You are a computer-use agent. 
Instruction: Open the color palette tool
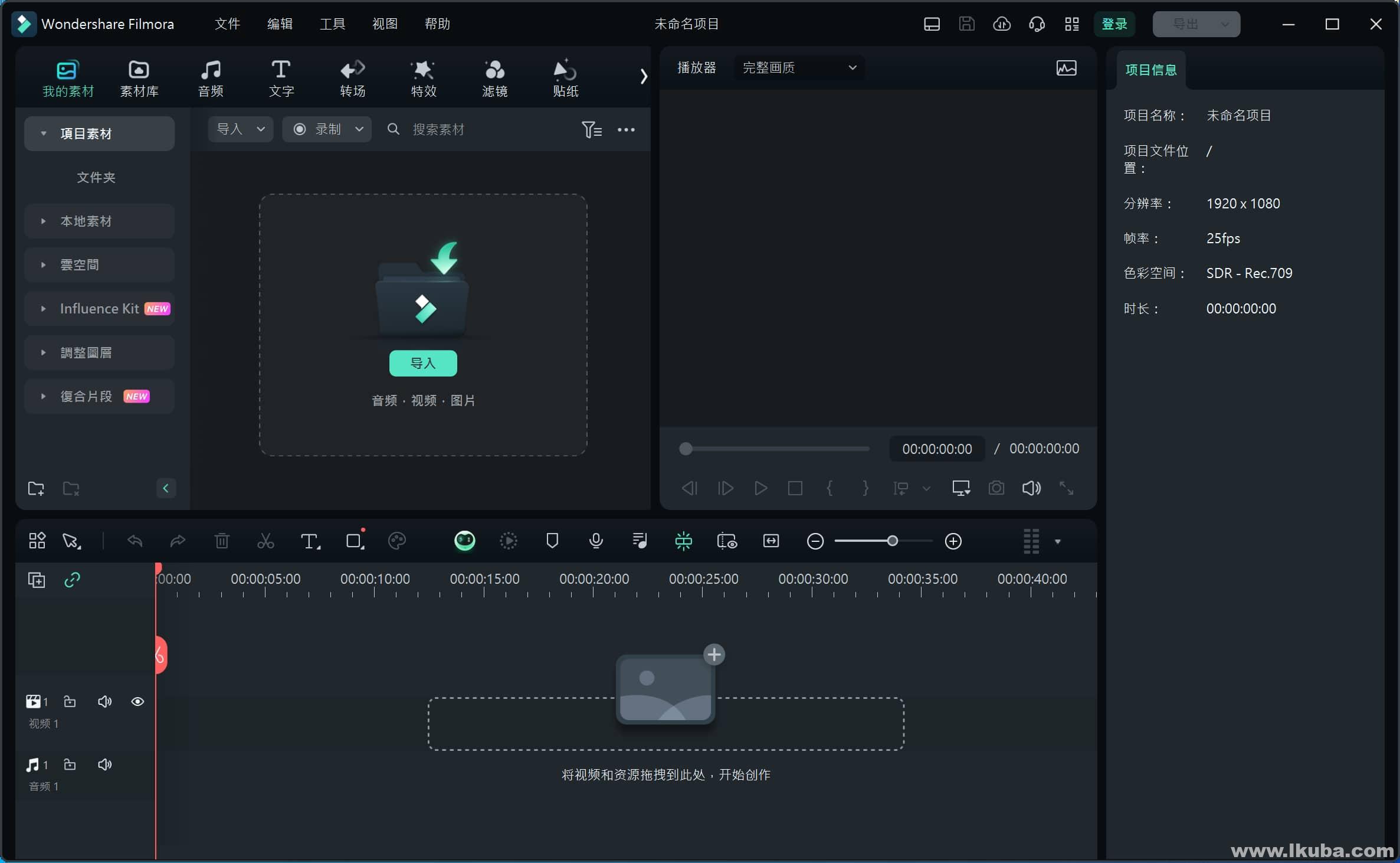pyautogui.click(x=397, y=541)
